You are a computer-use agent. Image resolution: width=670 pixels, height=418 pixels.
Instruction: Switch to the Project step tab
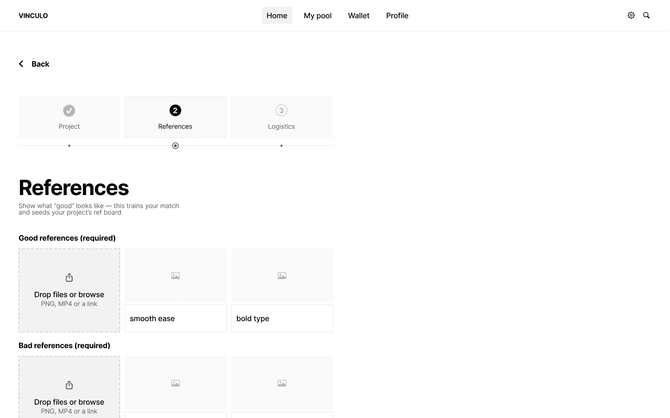pos(69,117)
